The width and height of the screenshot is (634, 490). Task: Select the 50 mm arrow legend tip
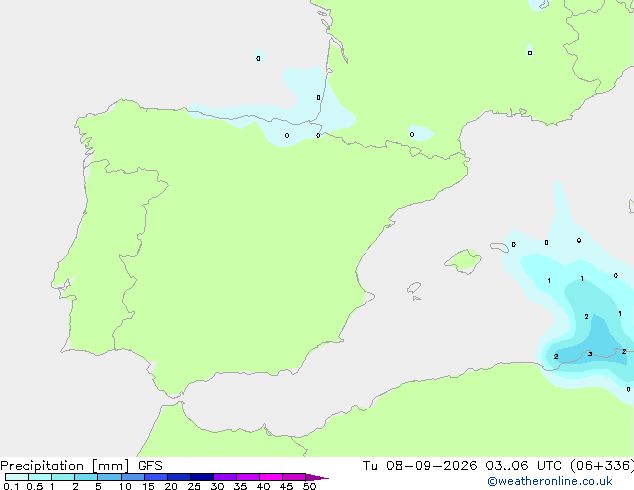click(317, 477)
